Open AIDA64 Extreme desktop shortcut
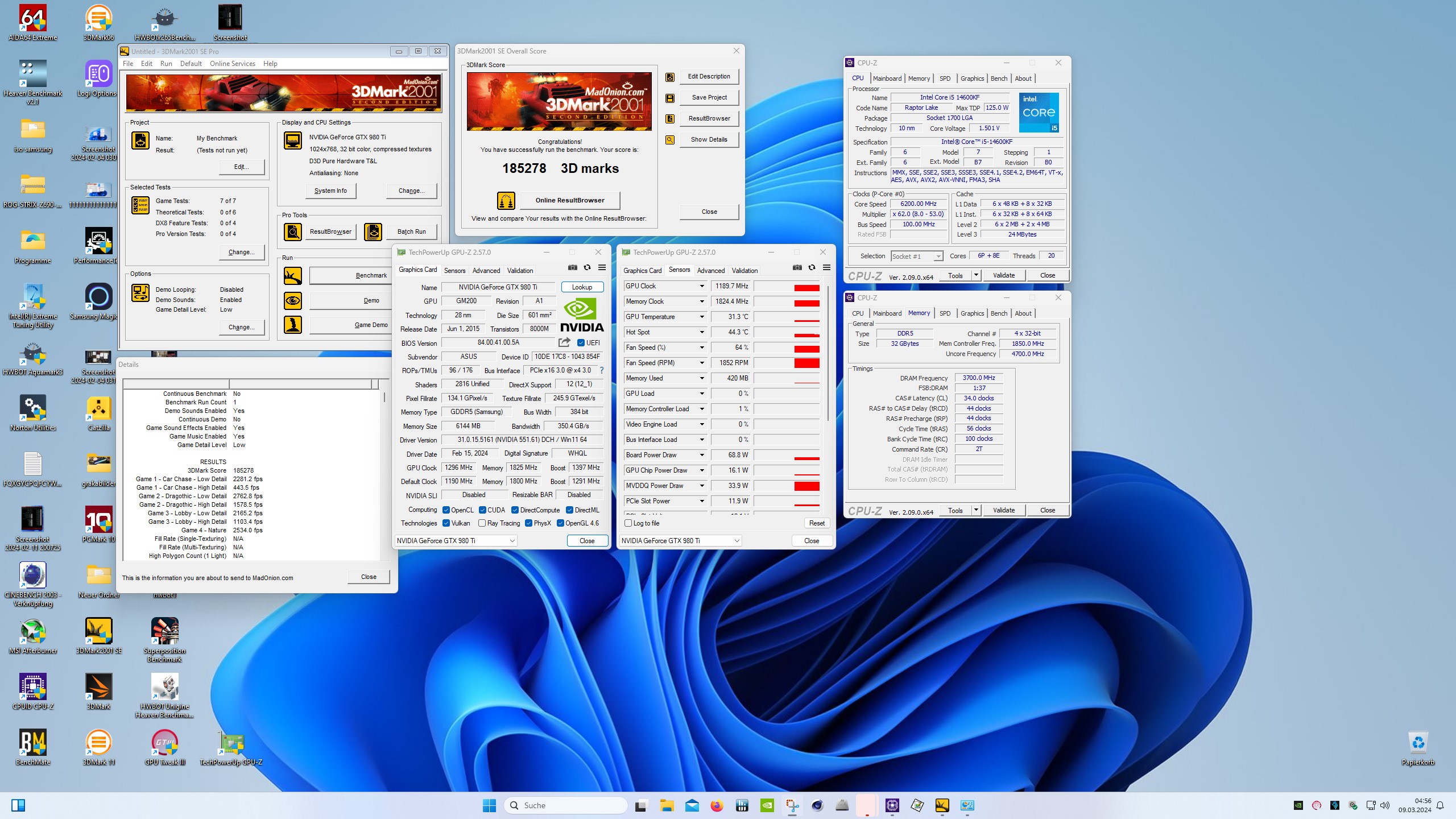The height and width of the screenshot is (819, 1456). (x=32, y=23)
